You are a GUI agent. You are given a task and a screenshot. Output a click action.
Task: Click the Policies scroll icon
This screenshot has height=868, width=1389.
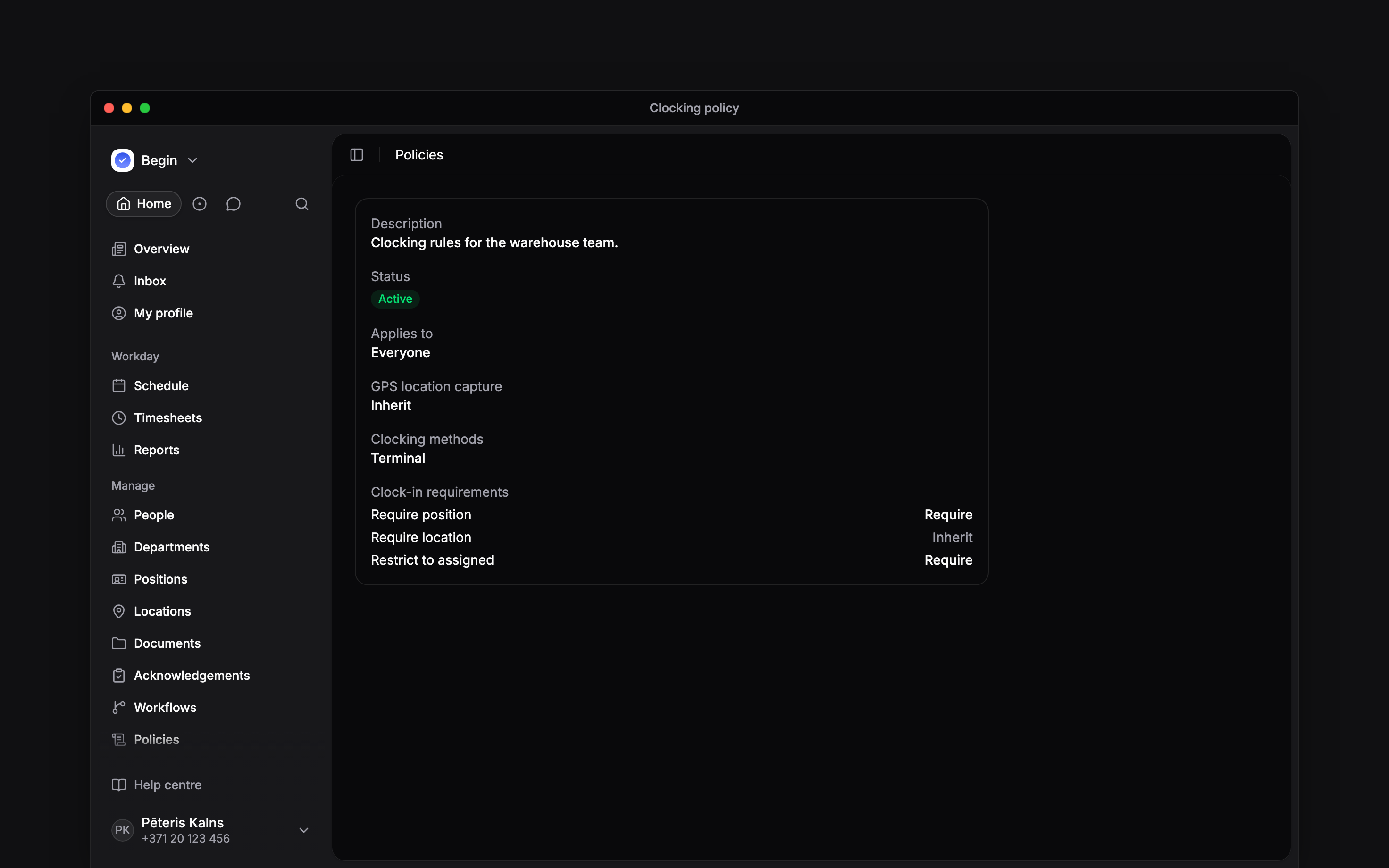[119, 740]
